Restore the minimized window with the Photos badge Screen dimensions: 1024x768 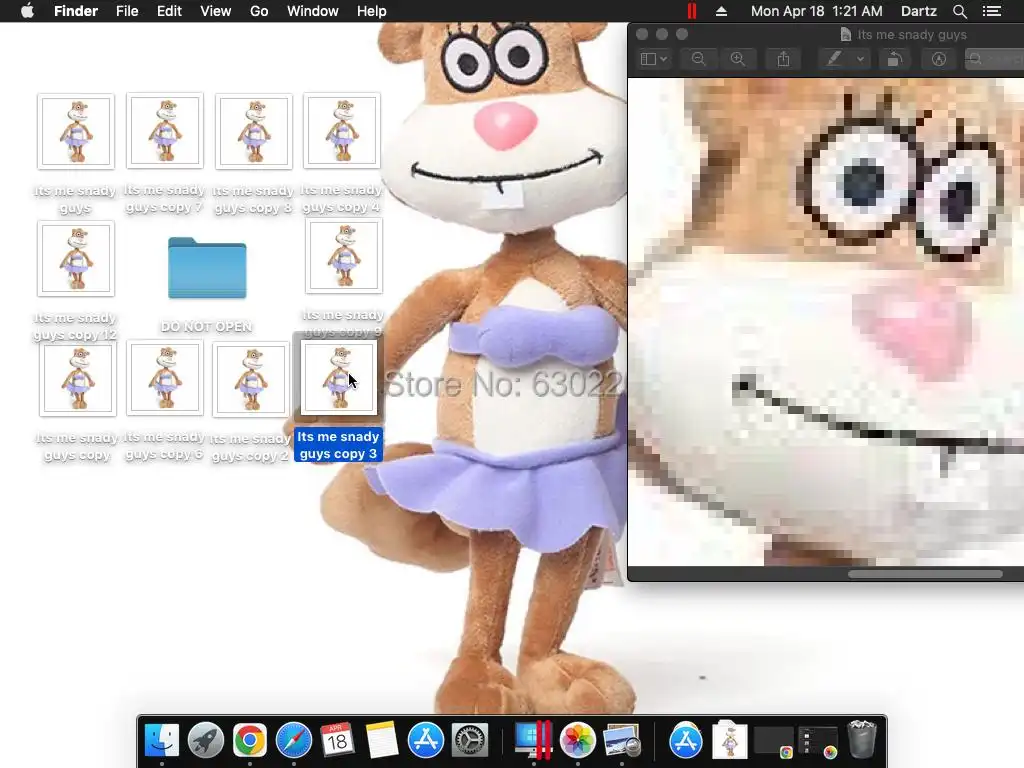click(x=818, y=741)
